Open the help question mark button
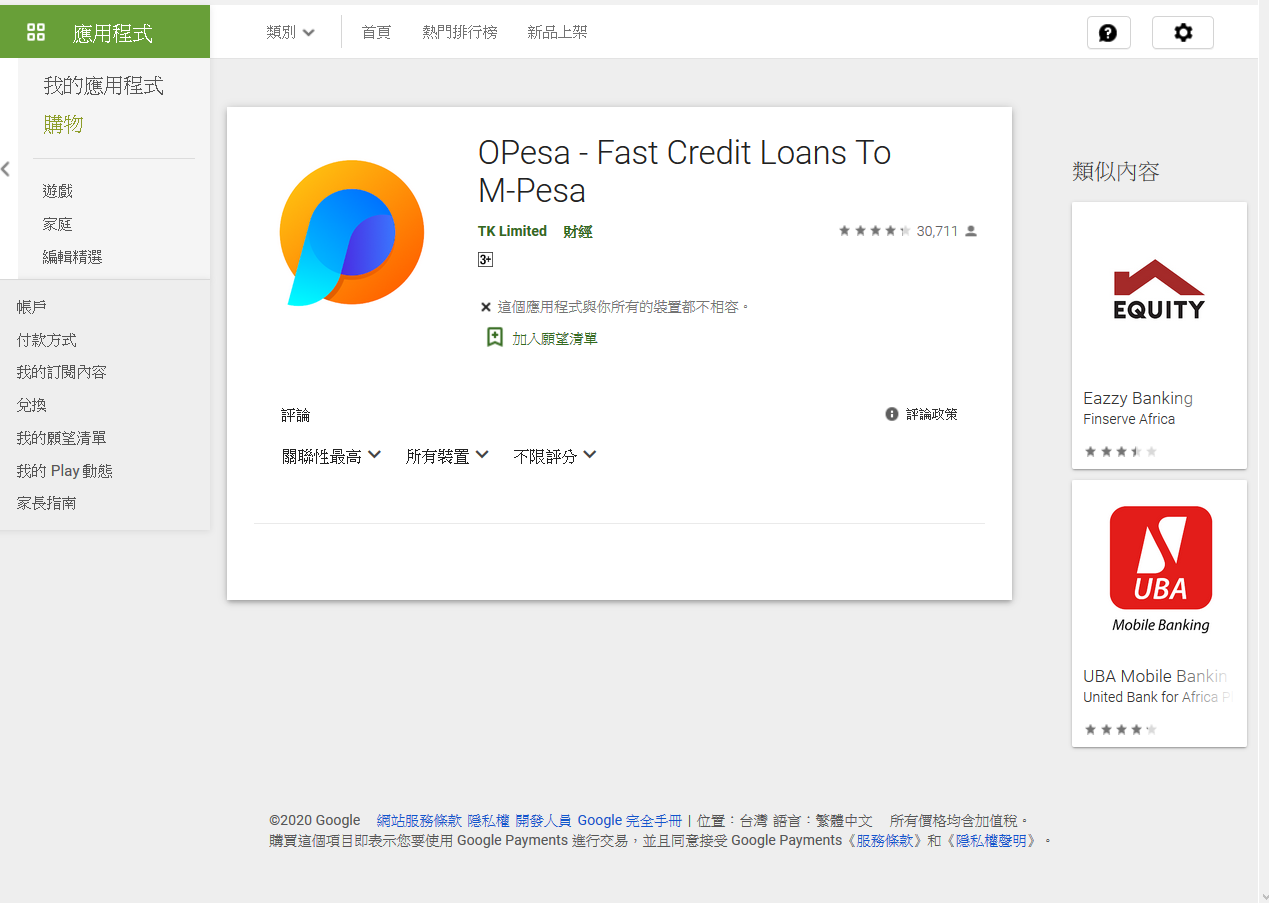Viewport: 1269px width, 903px height. click(1108, 32)
